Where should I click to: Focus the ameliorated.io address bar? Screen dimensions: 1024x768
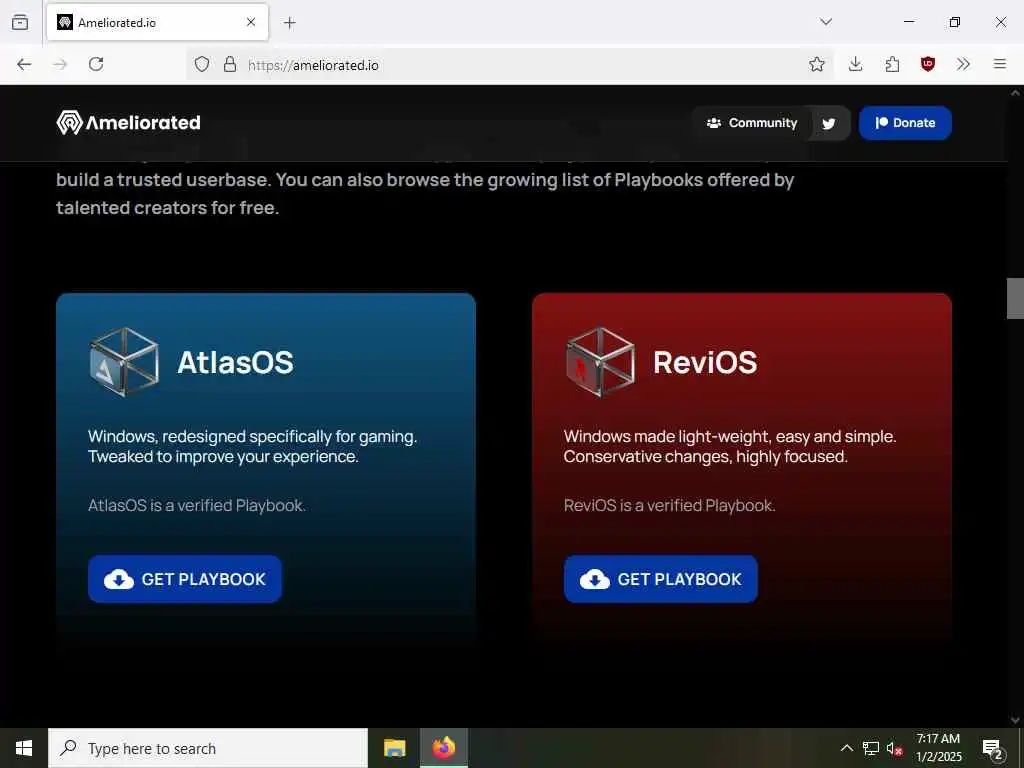pyautogui.click(x=509, y=65)
